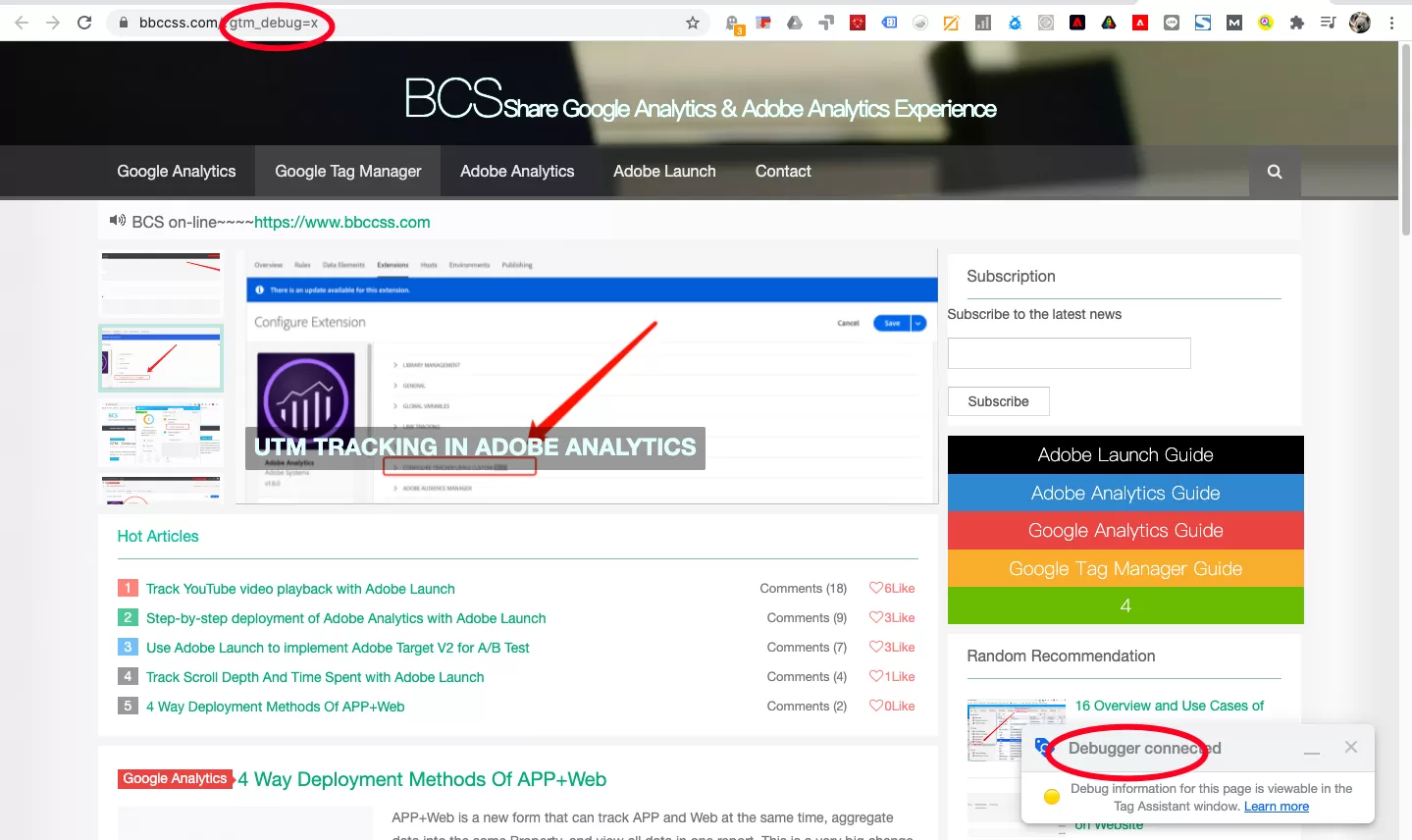The height and width of the screenshot is (840, 1412).
Task: Bookmark this page with the star
Action: coord(693,23)
